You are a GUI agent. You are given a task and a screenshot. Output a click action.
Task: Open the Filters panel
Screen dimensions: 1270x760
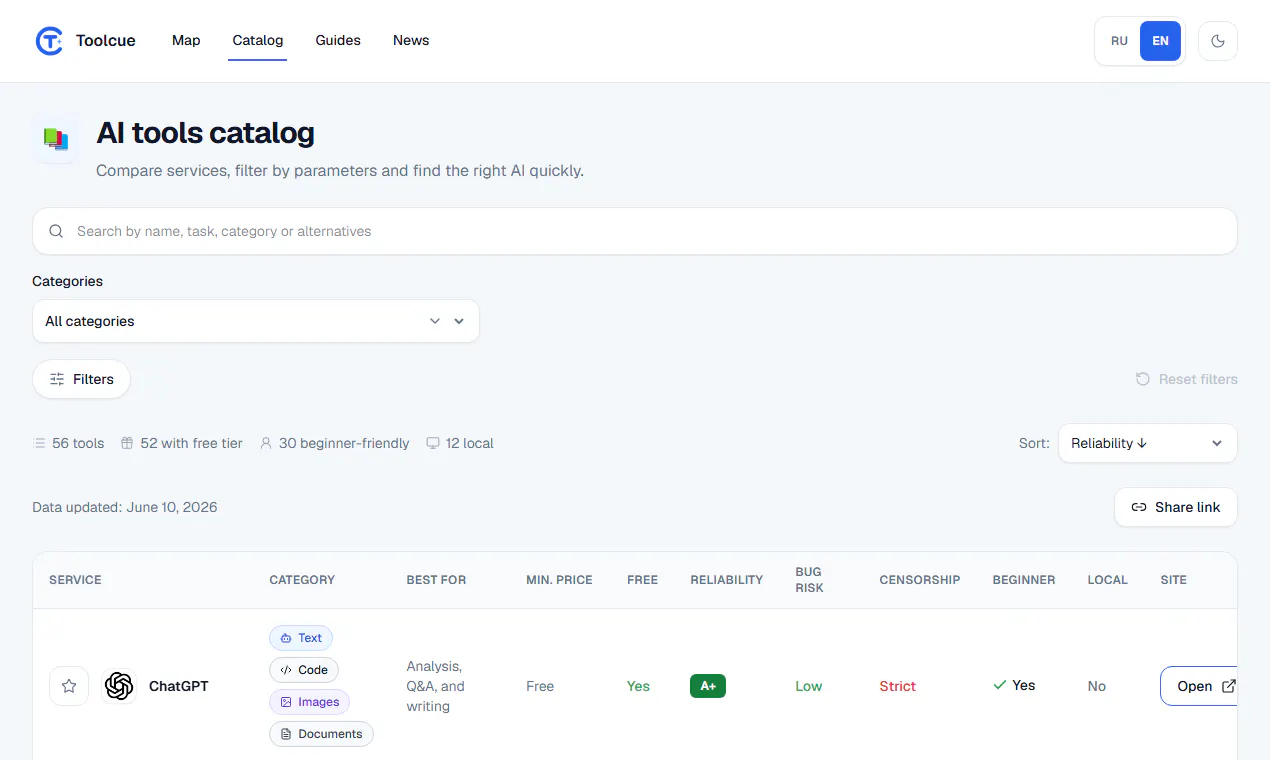(x=82, y=379)
